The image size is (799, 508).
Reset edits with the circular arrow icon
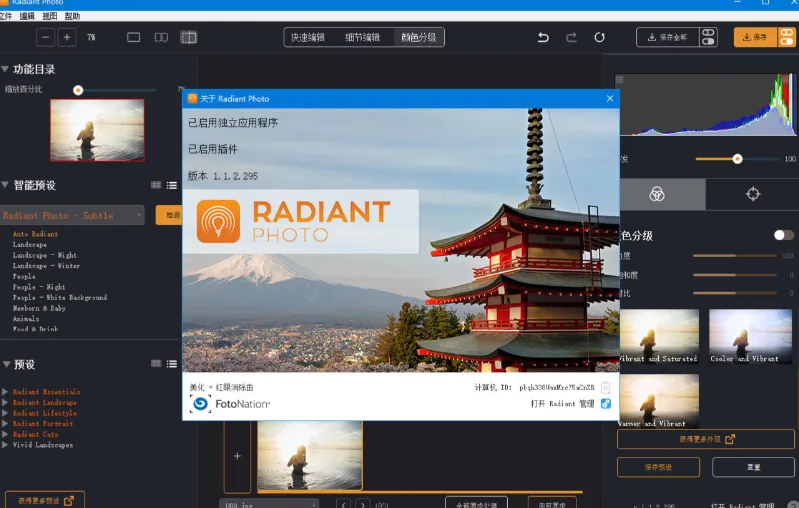(x=599, y=37)
